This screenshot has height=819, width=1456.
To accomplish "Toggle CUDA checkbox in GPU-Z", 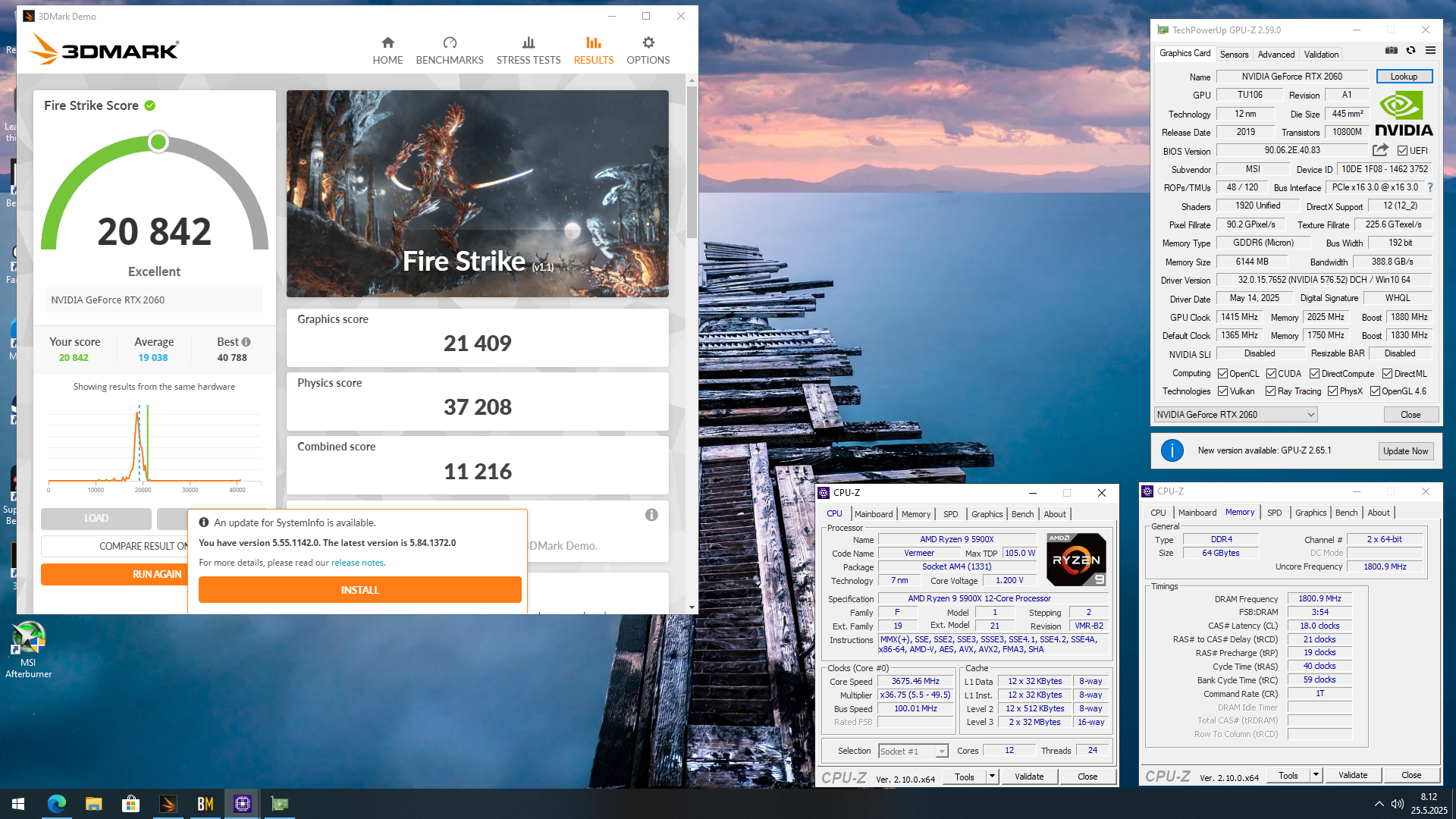I will (1271, 374).
